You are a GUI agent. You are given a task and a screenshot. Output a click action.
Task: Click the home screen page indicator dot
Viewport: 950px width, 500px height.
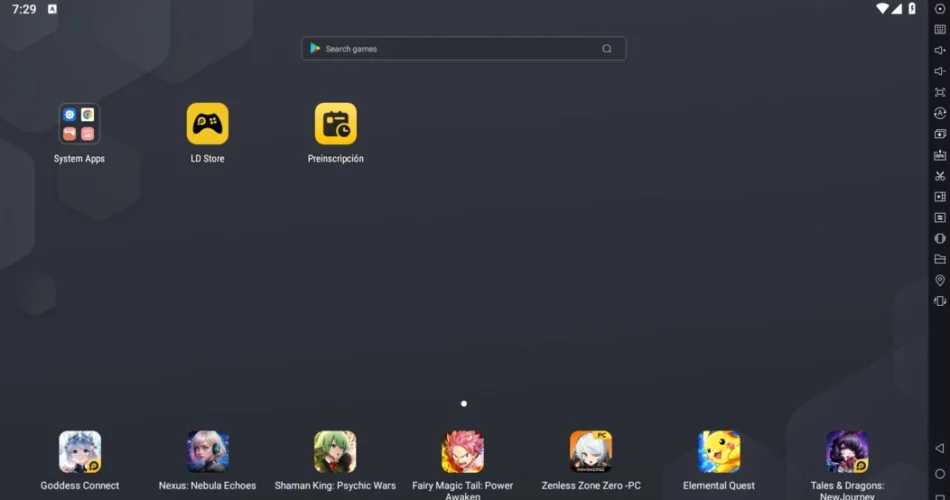[x=463, y=404]
